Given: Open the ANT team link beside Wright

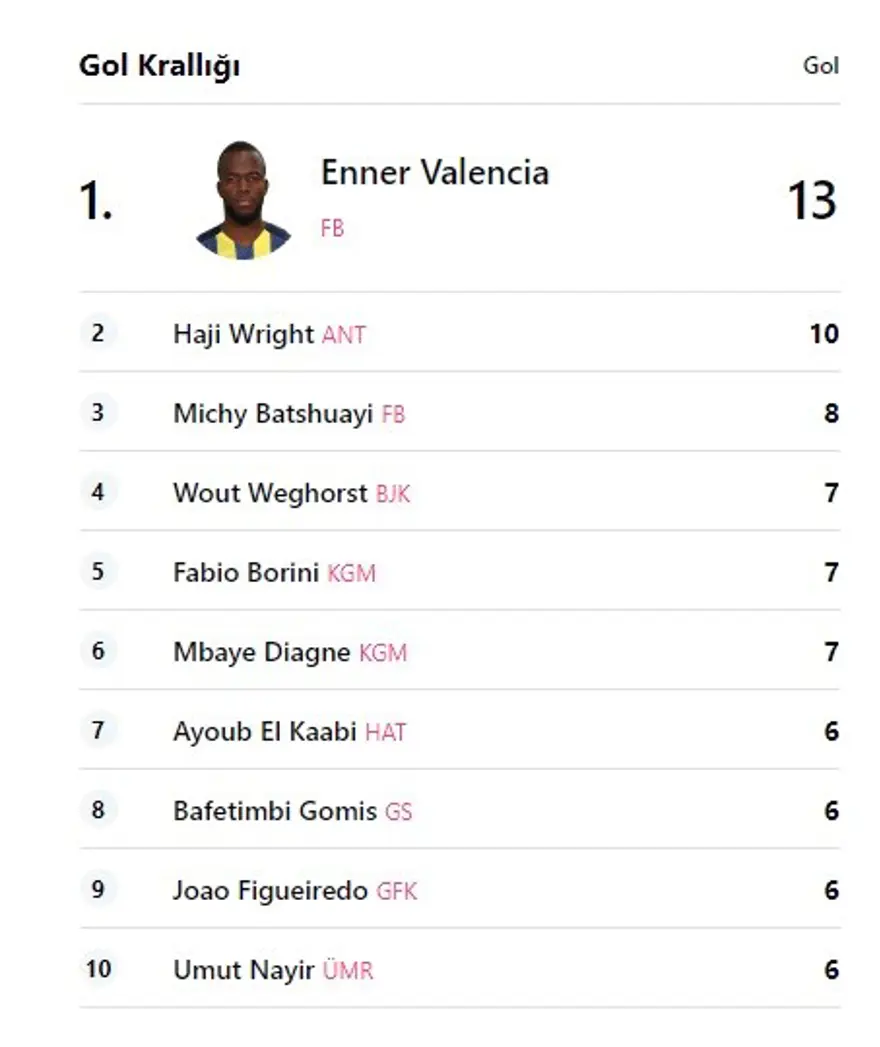Looking at the screenshot, I should tap(344, 335).
